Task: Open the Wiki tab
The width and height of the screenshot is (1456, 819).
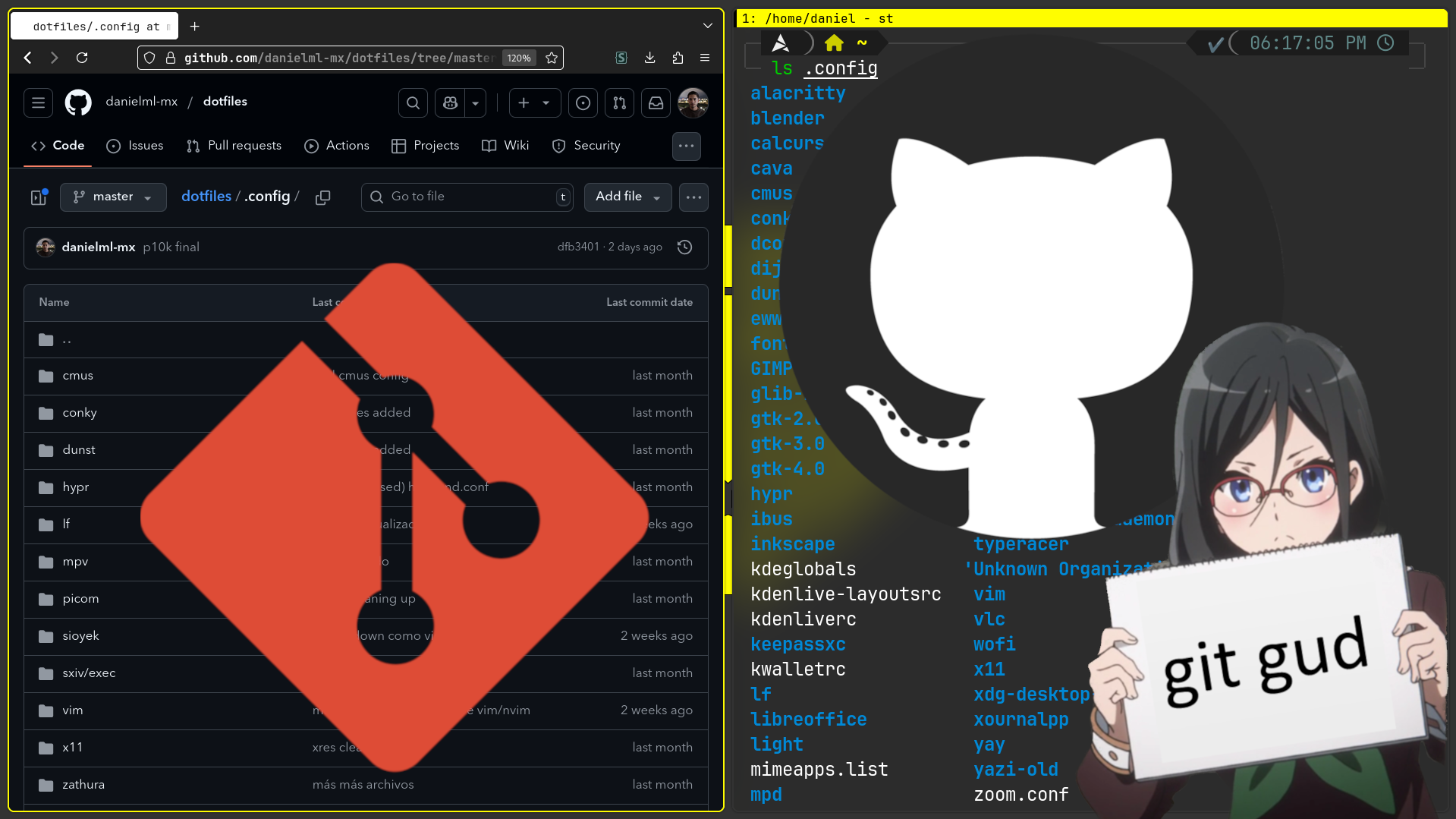Action: tap(505, 146)
